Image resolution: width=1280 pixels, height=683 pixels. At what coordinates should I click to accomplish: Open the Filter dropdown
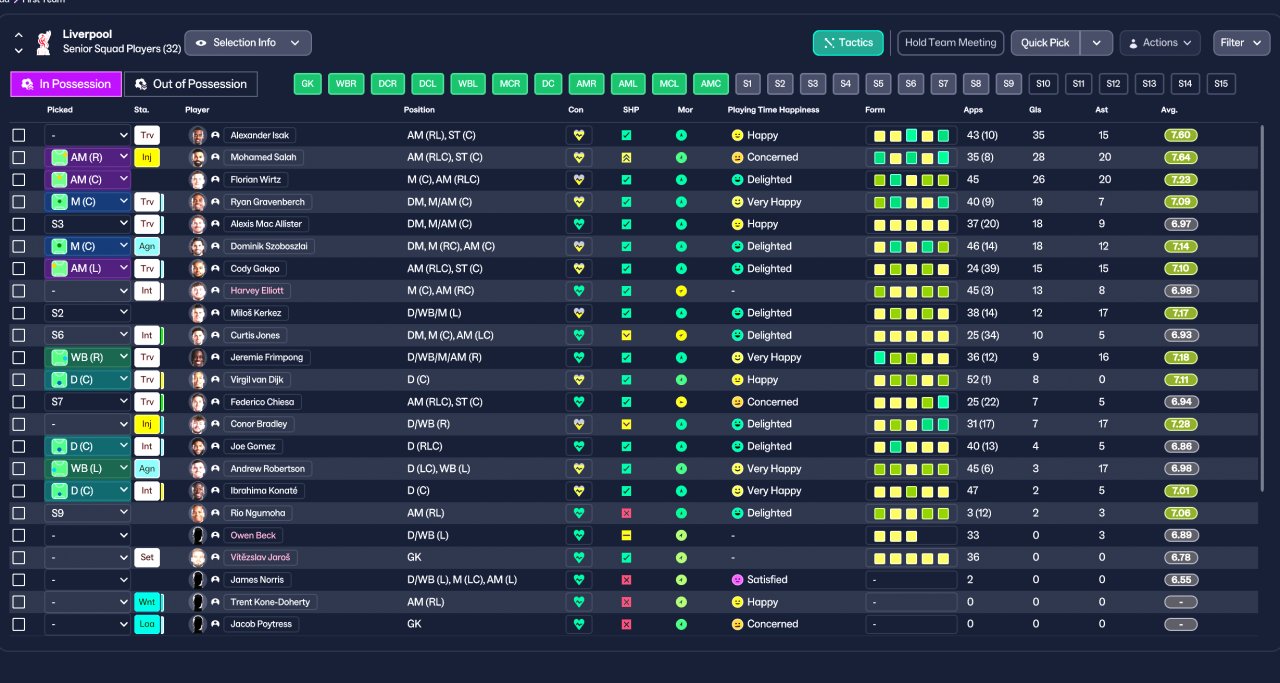click(1241, 43)
